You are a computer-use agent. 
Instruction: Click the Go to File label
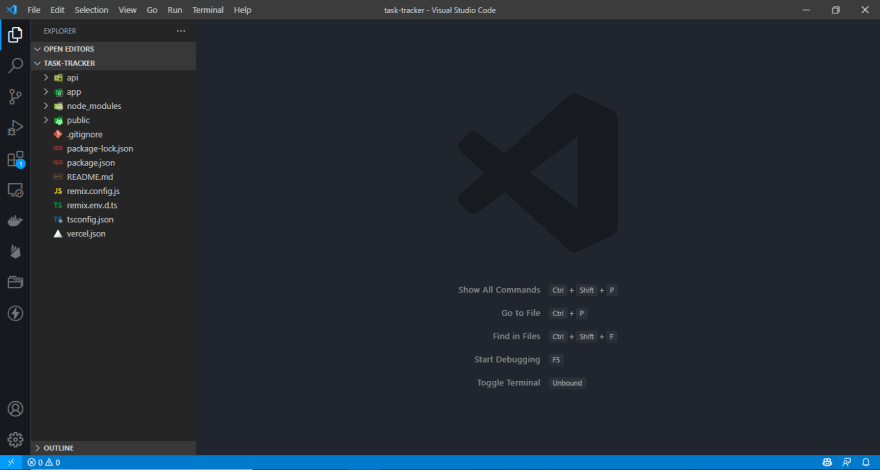pos(521,313)
